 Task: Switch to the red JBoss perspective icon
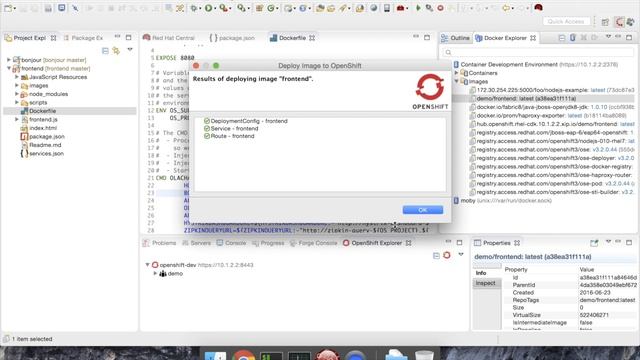[x=619, y=22]
